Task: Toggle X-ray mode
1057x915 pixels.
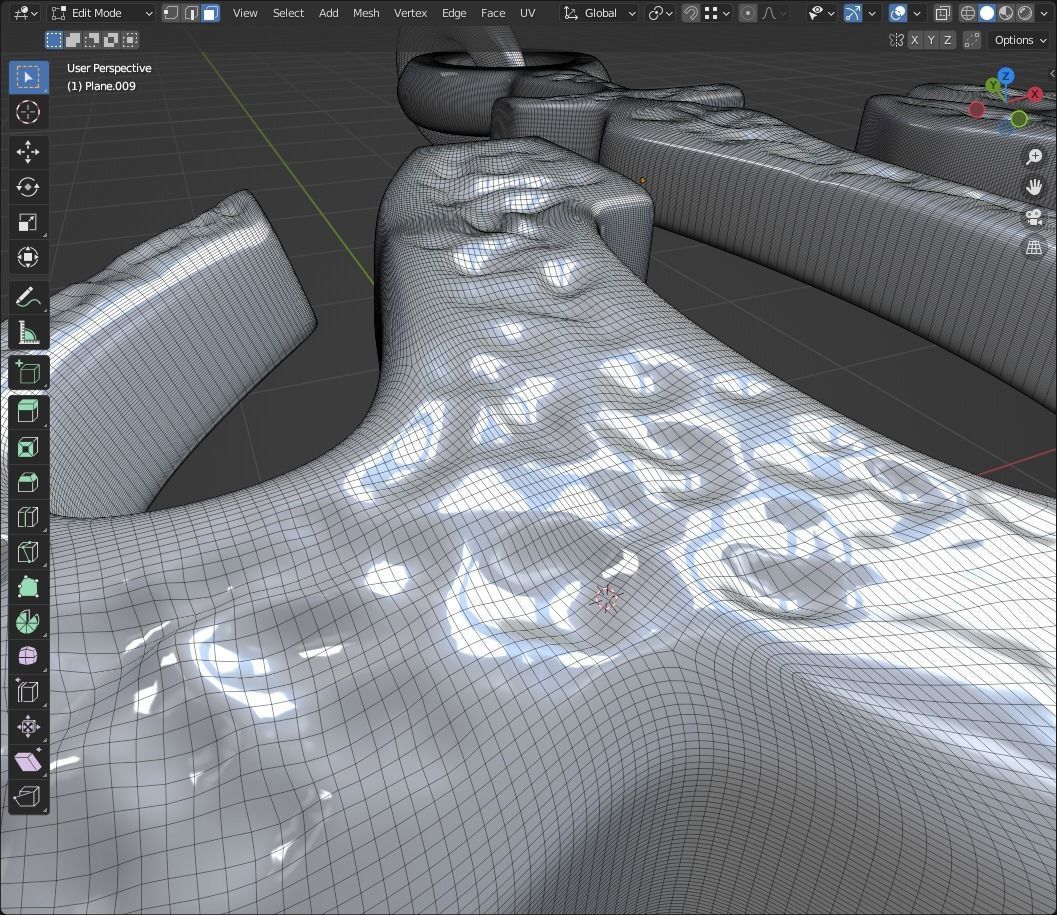Action: click(943, 13)
